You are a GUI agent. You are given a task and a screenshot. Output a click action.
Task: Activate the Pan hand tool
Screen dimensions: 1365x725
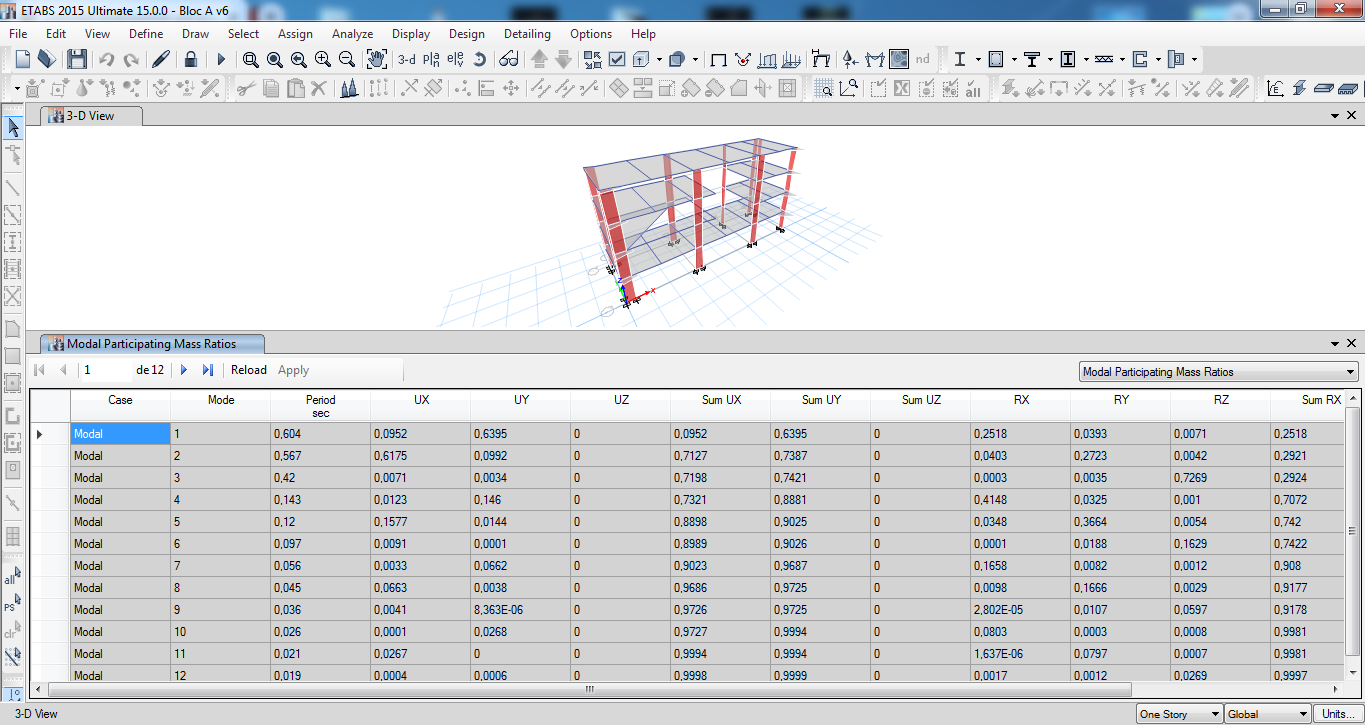pyautogui.click(x=377, y=59)
